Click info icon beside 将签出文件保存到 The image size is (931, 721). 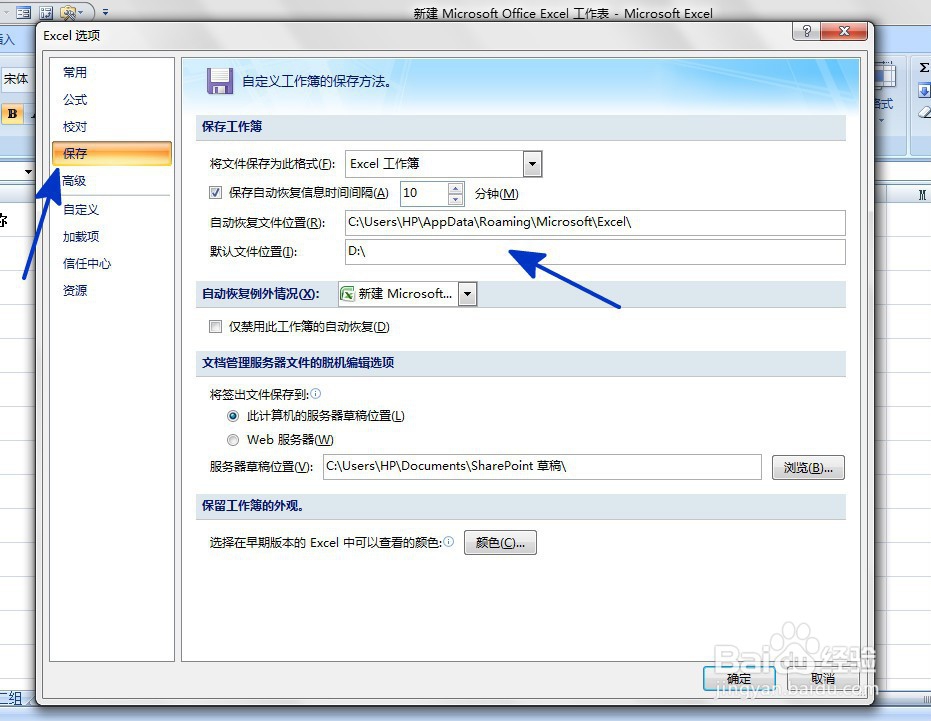[x=316, y=393]
